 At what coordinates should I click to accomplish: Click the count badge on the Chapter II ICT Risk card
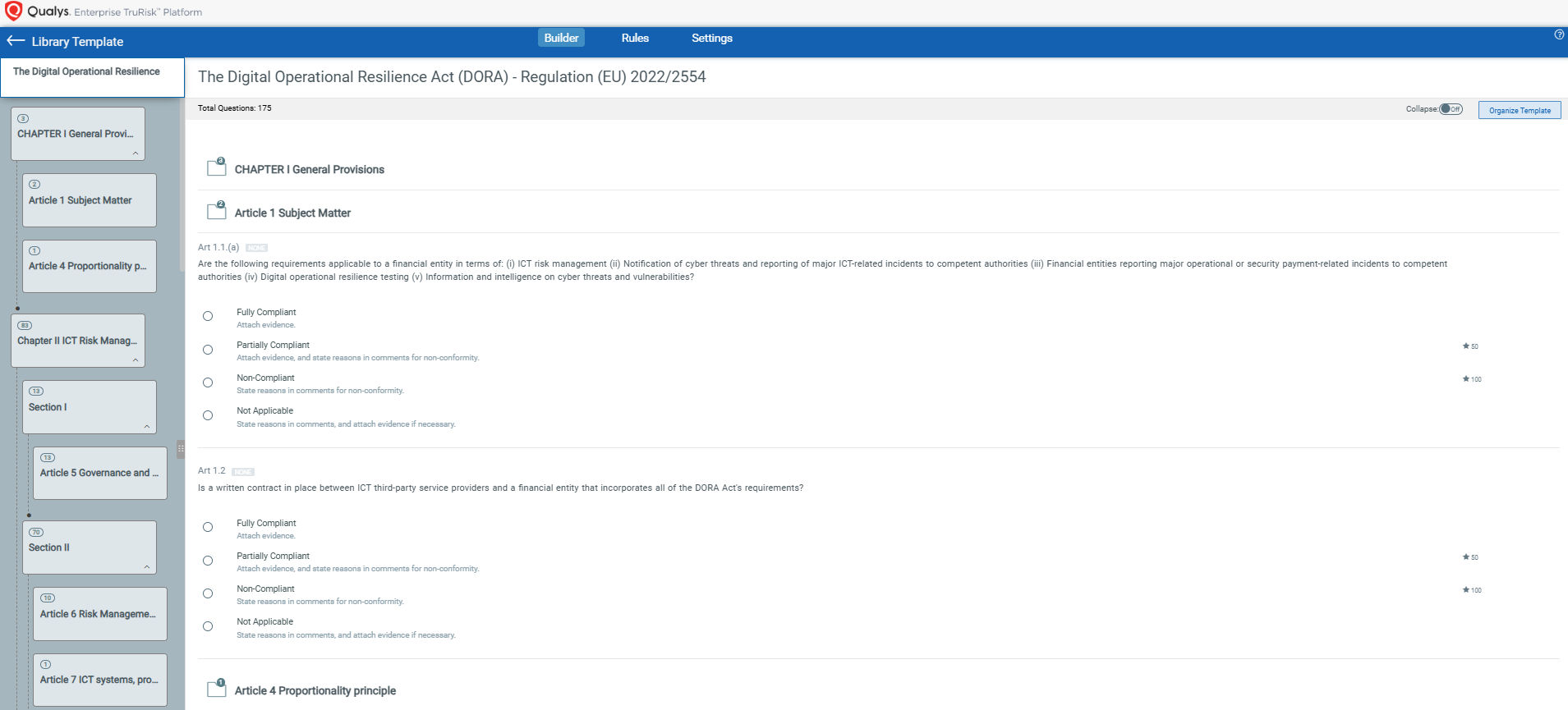click(25, 325)
